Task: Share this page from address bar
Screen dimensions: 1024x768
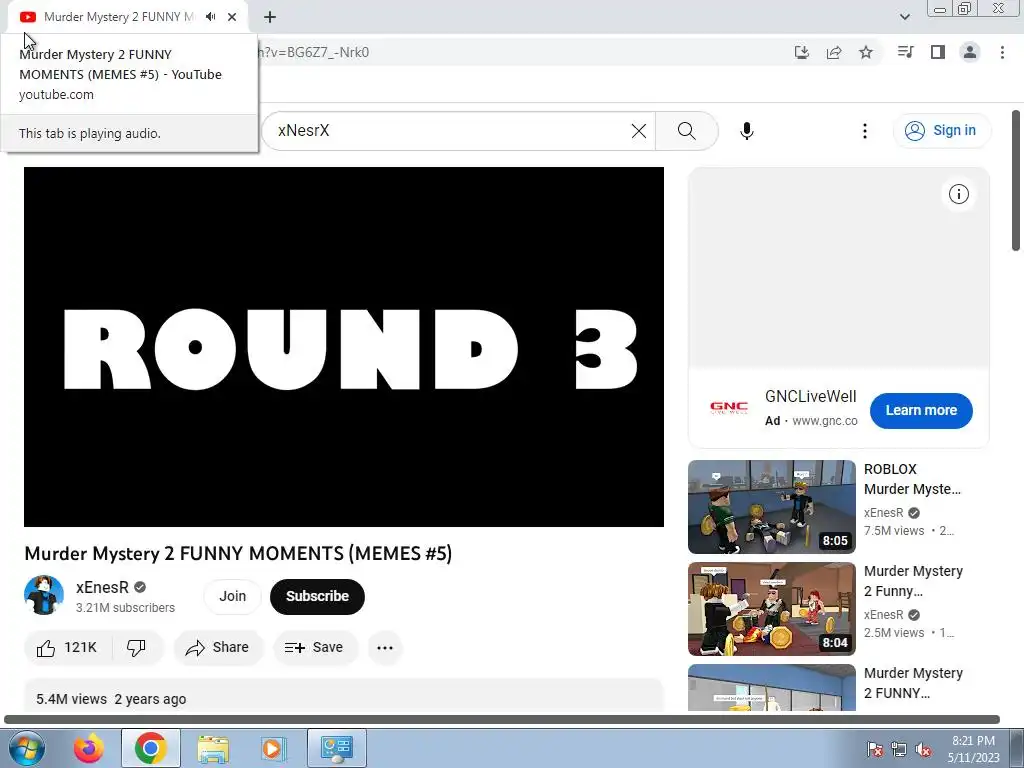Action: click(x=834, y=52)
